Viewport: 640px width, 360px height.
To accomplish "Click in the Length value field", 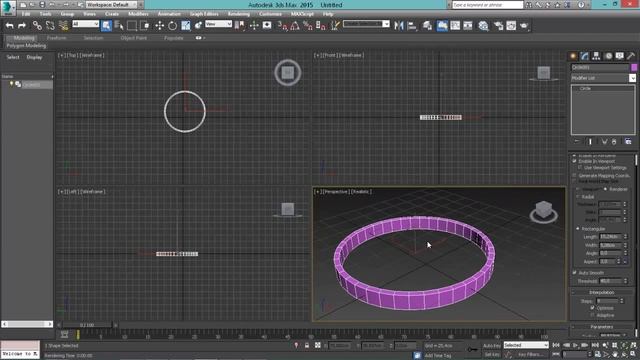I will pos(610,237).
